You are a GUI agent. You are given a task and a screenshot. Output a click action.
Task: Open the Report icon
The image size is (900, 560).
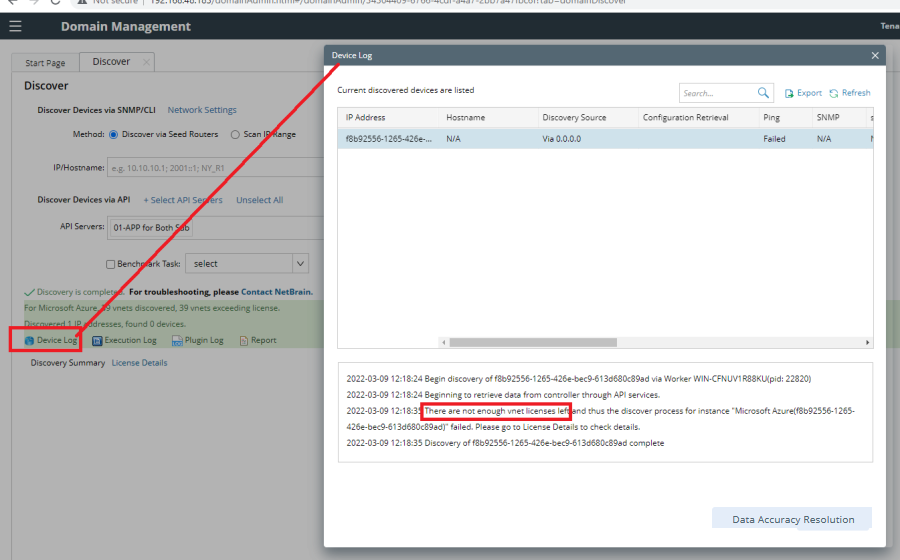(x=244, y=341)
